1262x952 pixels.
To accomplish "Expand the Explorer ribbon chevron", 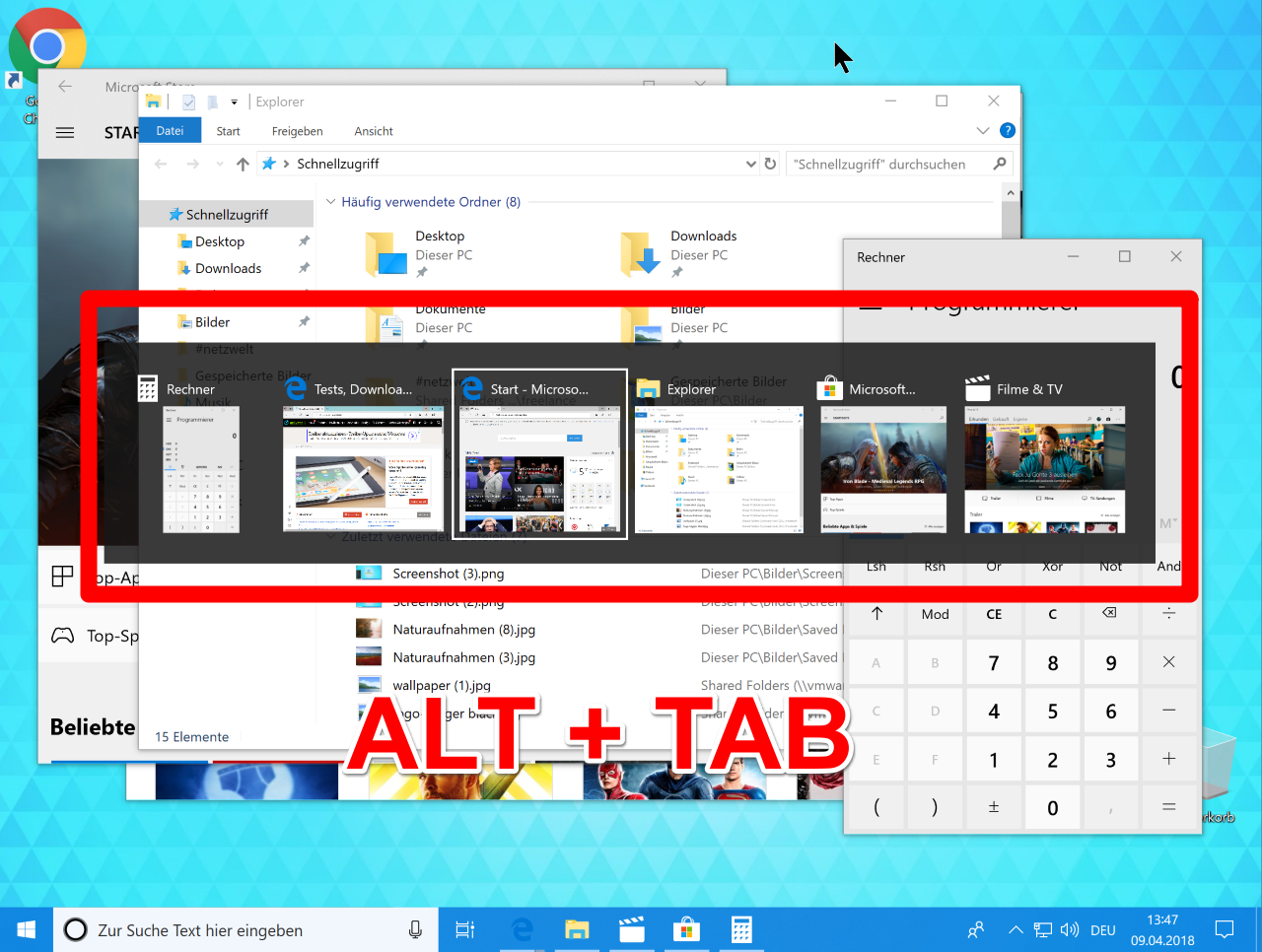I will click(x=983, y=130).
